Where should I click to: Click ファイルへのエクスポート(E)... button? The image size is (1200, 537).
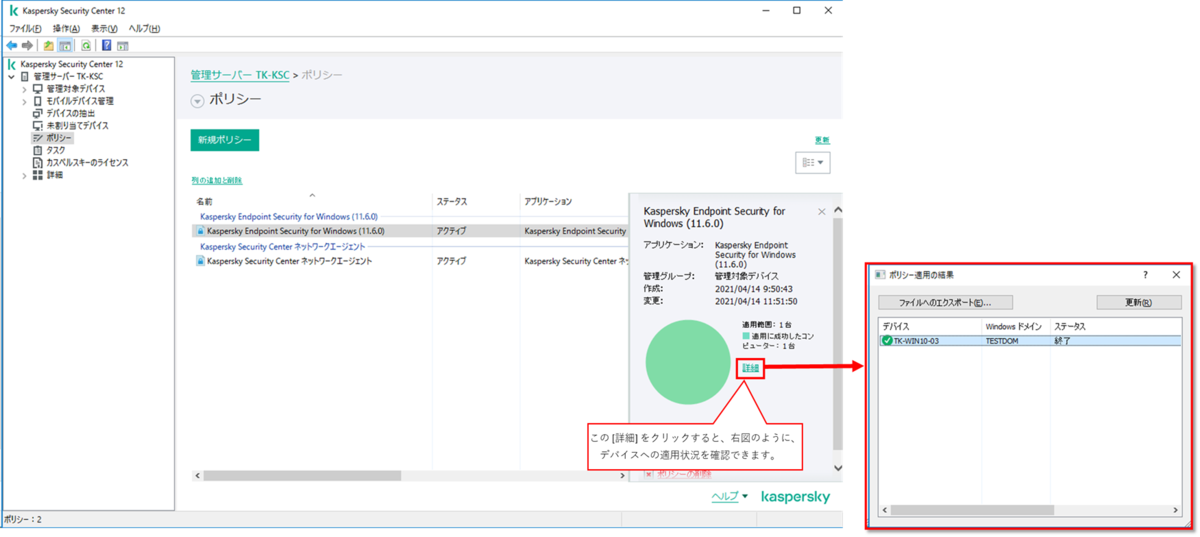click(x=946, y=302)
